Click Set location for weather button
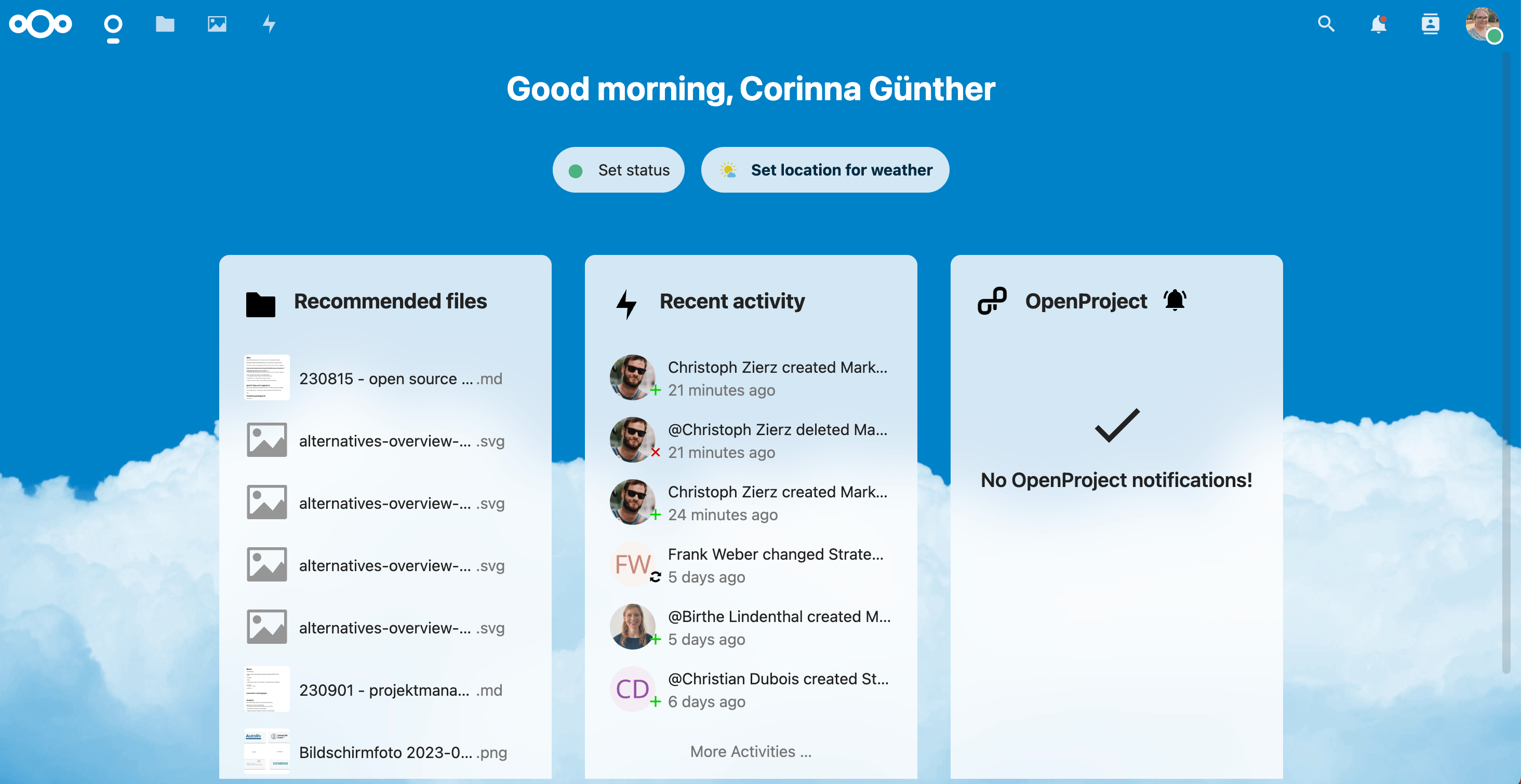Viewport: 1521px width, 784px height. (x=824, y=169)
